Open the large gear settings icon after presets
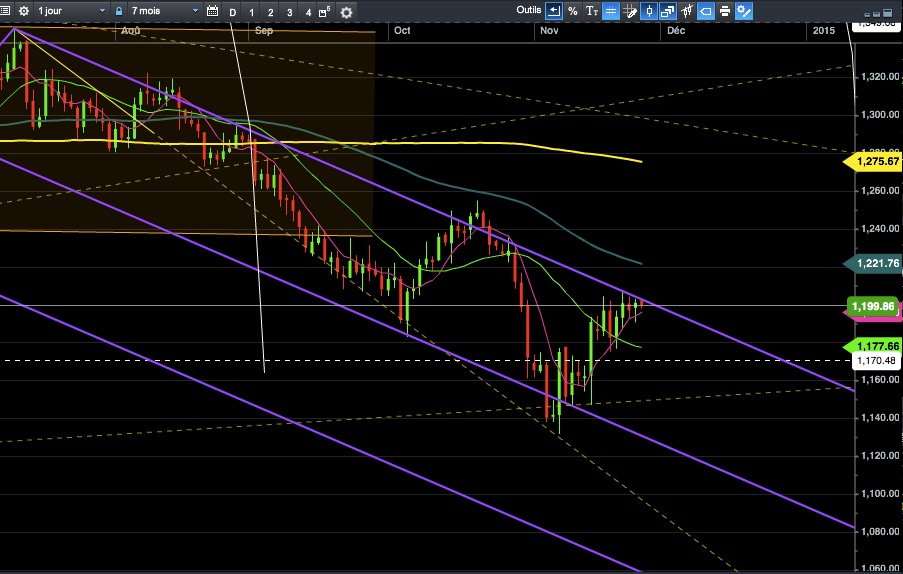903x574 pixels. point(346,12)
